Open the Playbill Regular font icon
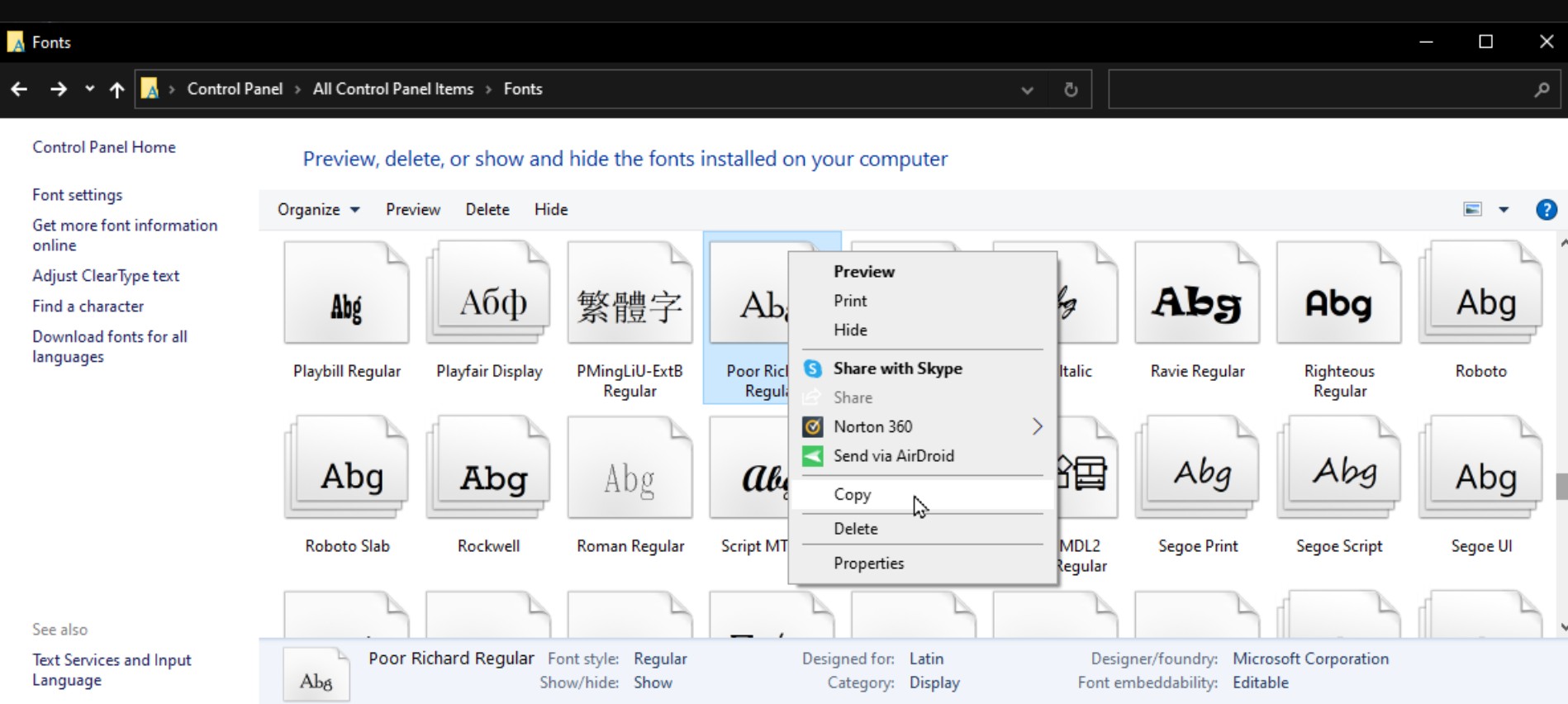Screen dimensions: 1568x704 346,293
